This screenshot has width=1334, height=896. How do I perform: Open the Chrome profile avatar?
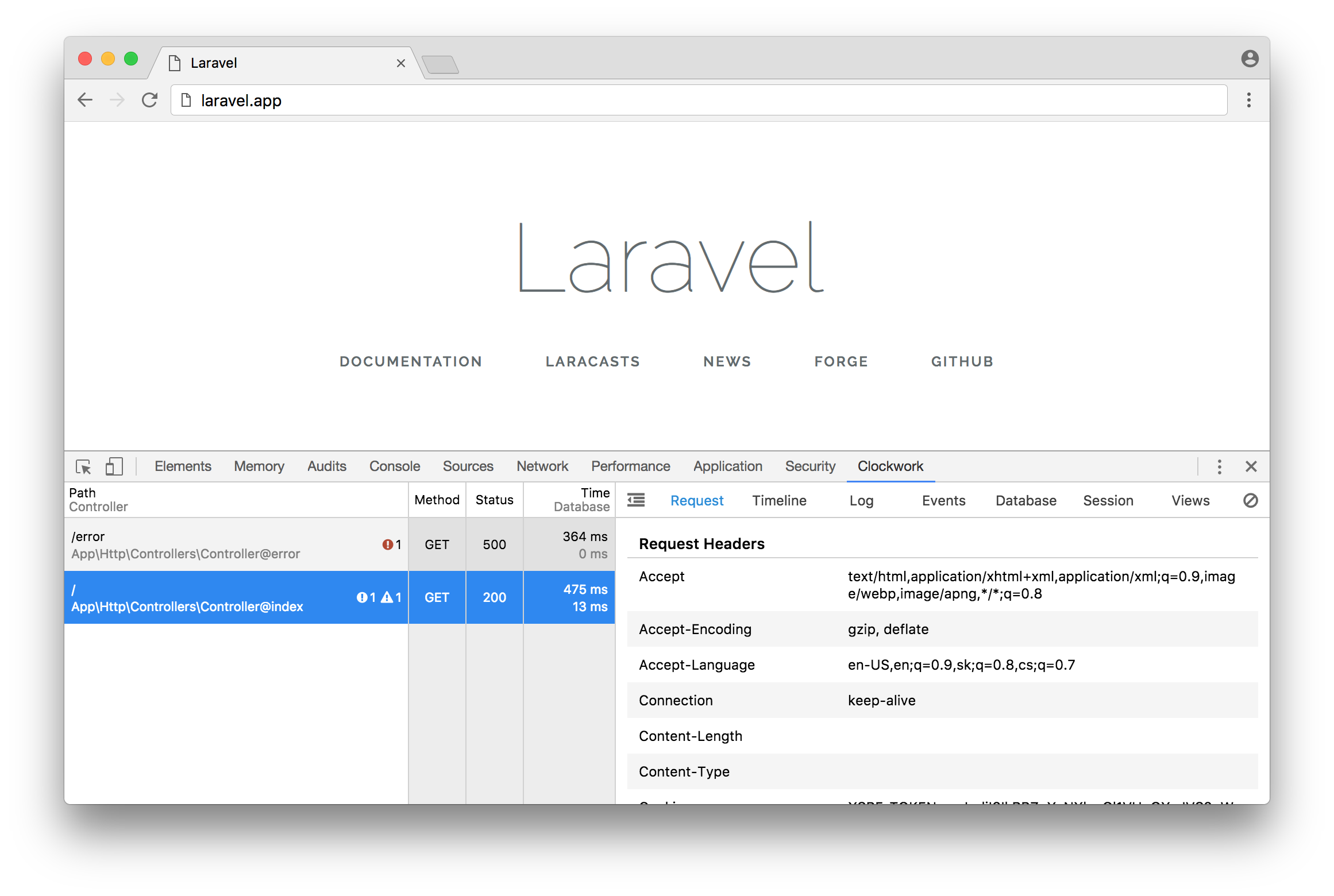click(1250, 59)
